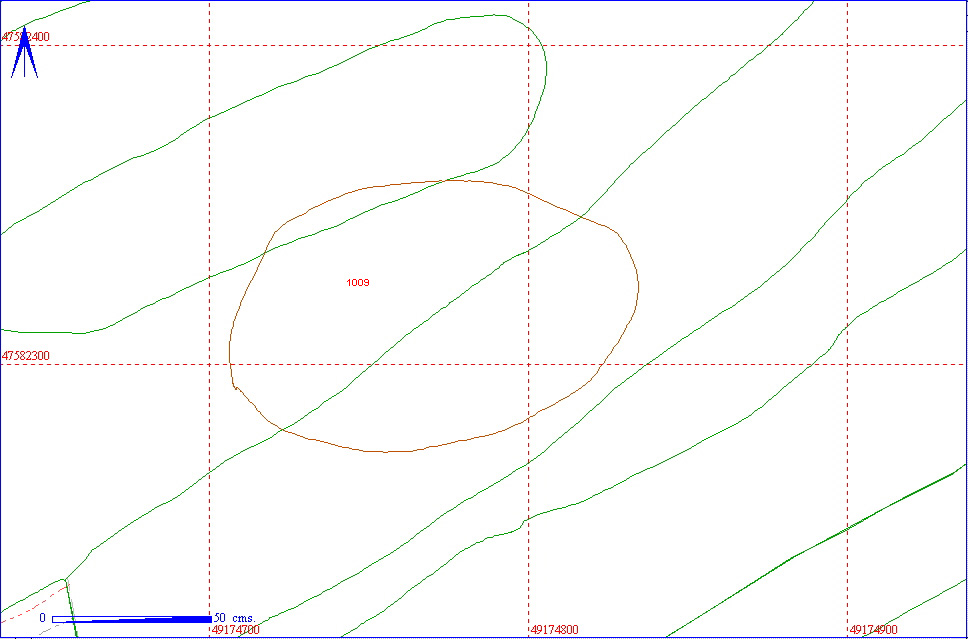Click the 49174900 easting grid label
The width and height of the screenshot is (968, 639).
point(874,630)
